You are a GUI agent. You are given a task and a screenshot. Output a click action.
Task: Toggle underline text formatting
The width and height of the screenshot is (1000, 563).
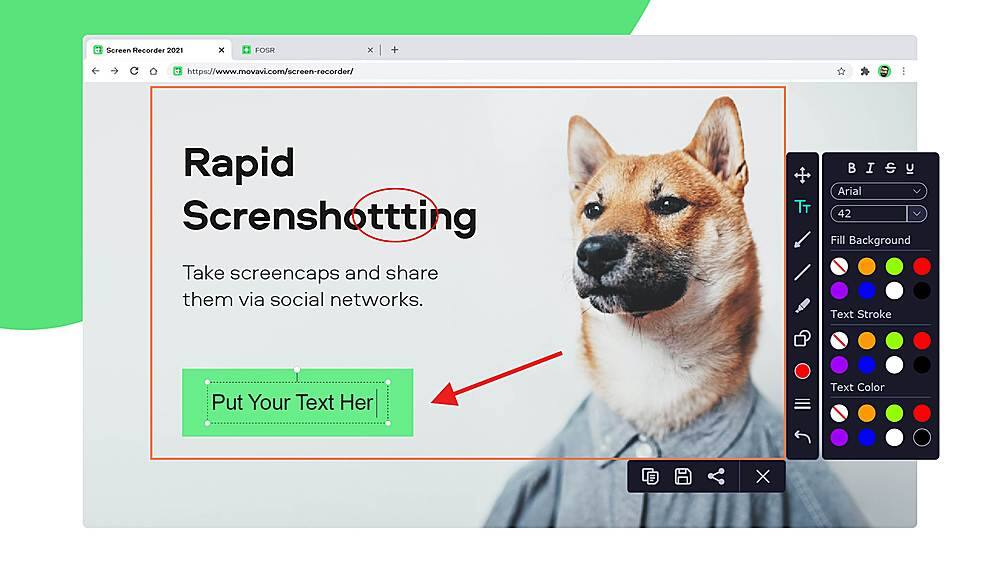910,168
